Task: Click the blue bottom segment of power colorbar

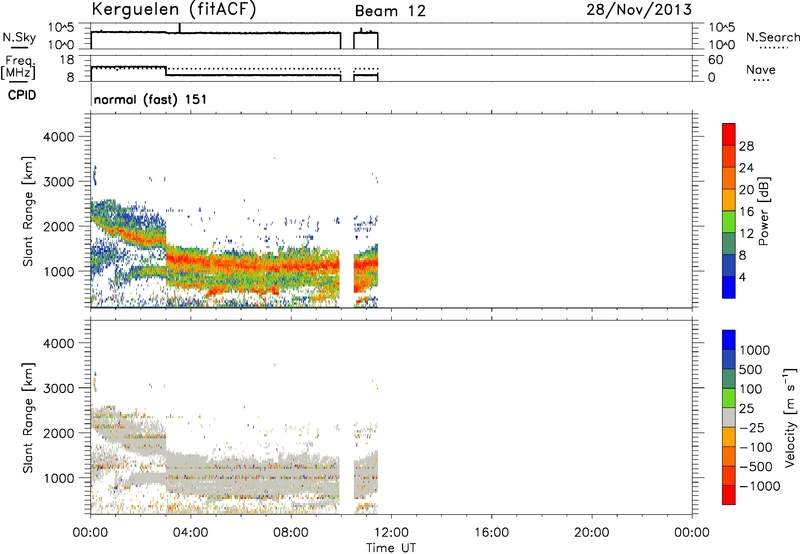Action: (x=729, y=287)
